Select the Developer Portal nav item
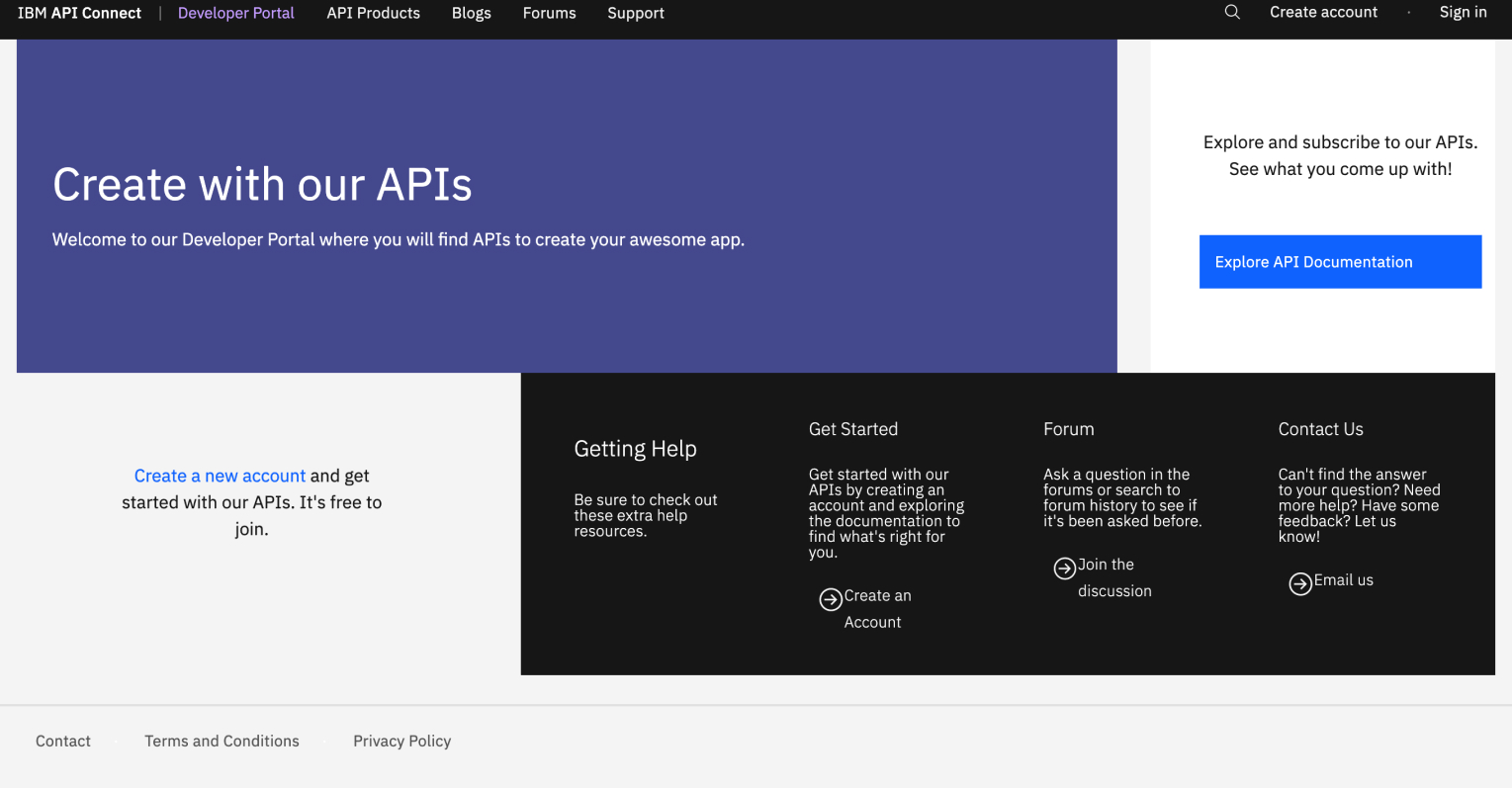The image size is (1512, 788). pos(235,13)
